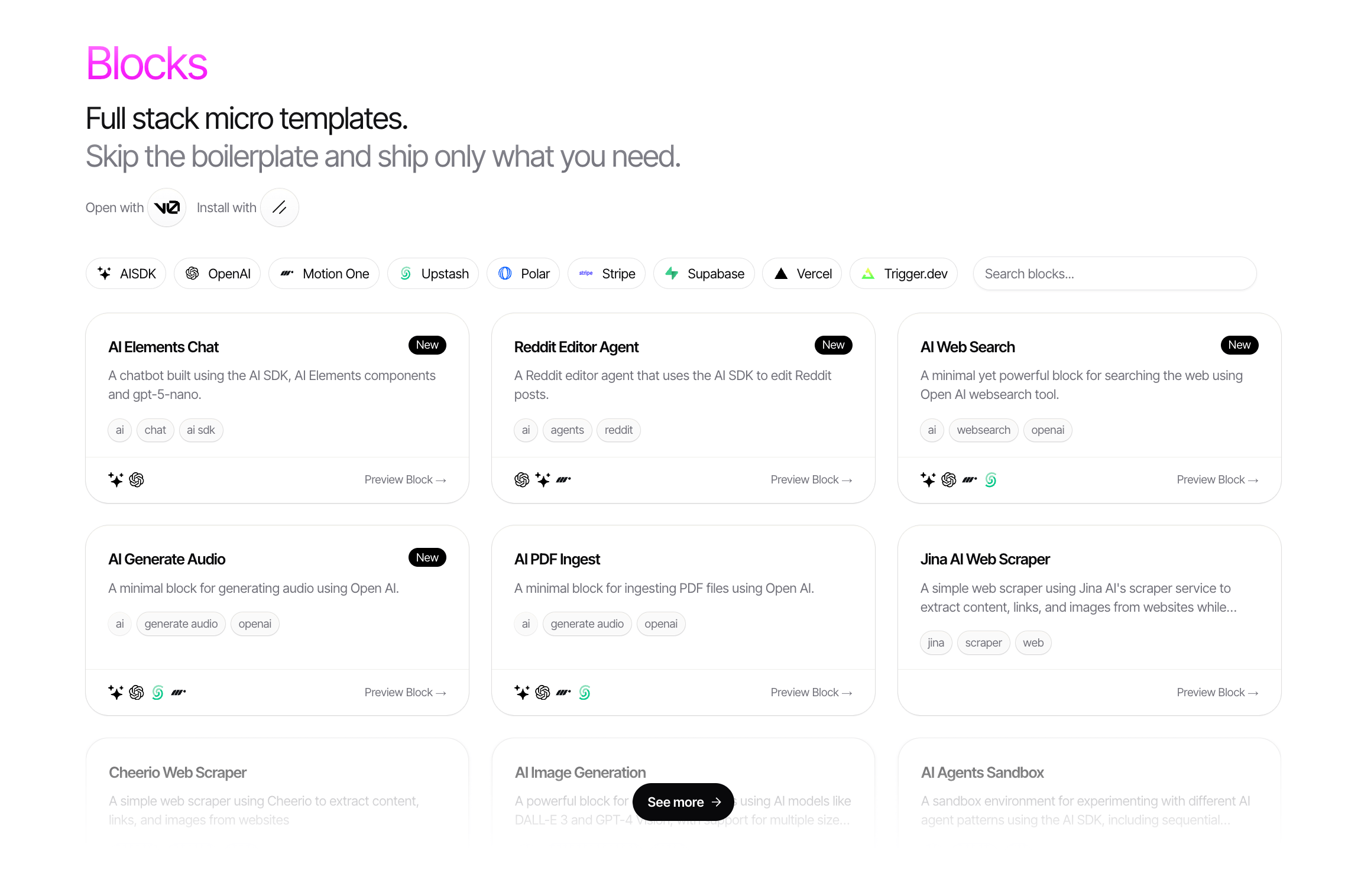1361x896 pixels.
Task: Click the Upstash icon in AI PDF Ingest footer
Action: coord(585,692)
